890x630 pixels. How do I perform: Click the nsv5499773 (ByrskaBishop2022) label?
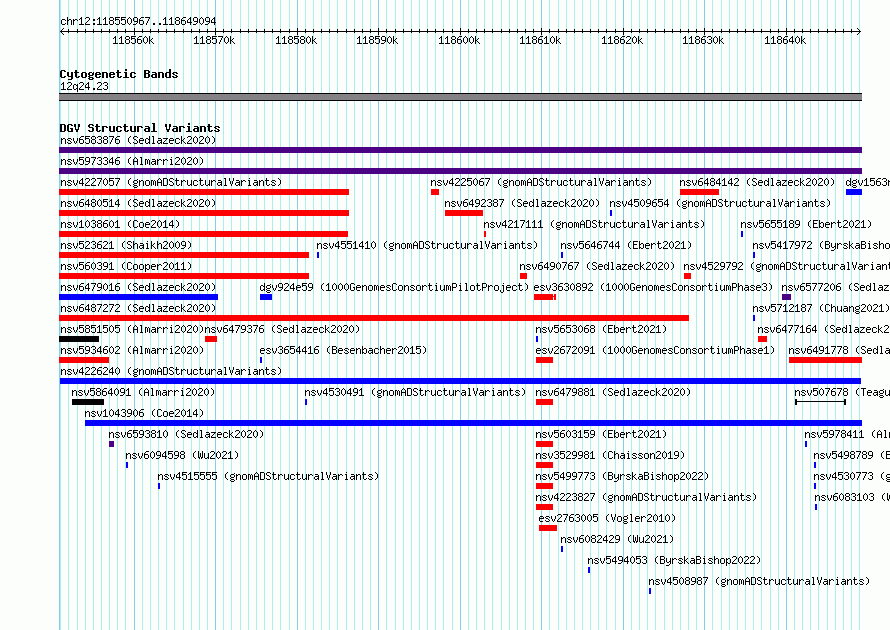(x=622, y=476)
